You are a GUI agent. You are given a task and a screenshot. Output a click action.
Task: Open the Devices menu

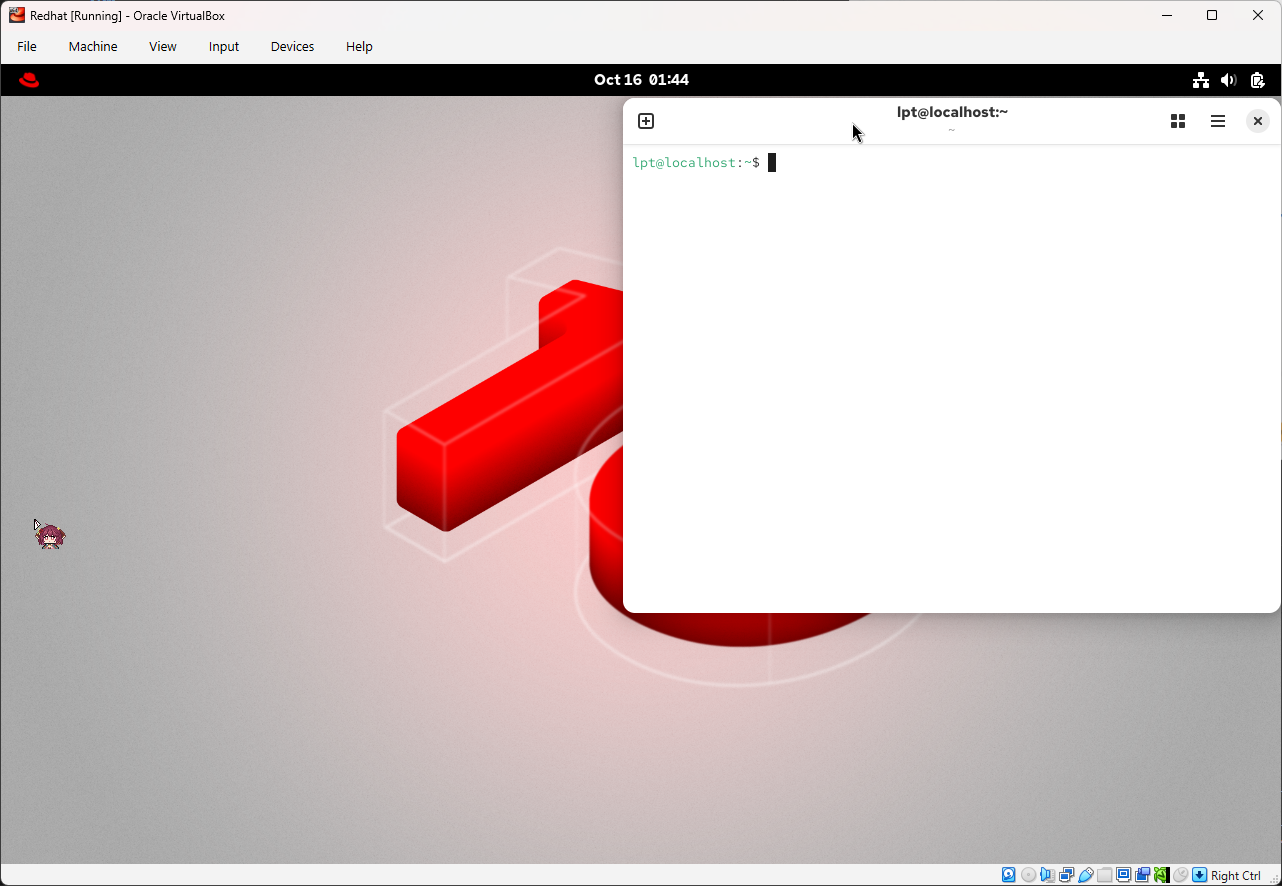click(291, 46)
